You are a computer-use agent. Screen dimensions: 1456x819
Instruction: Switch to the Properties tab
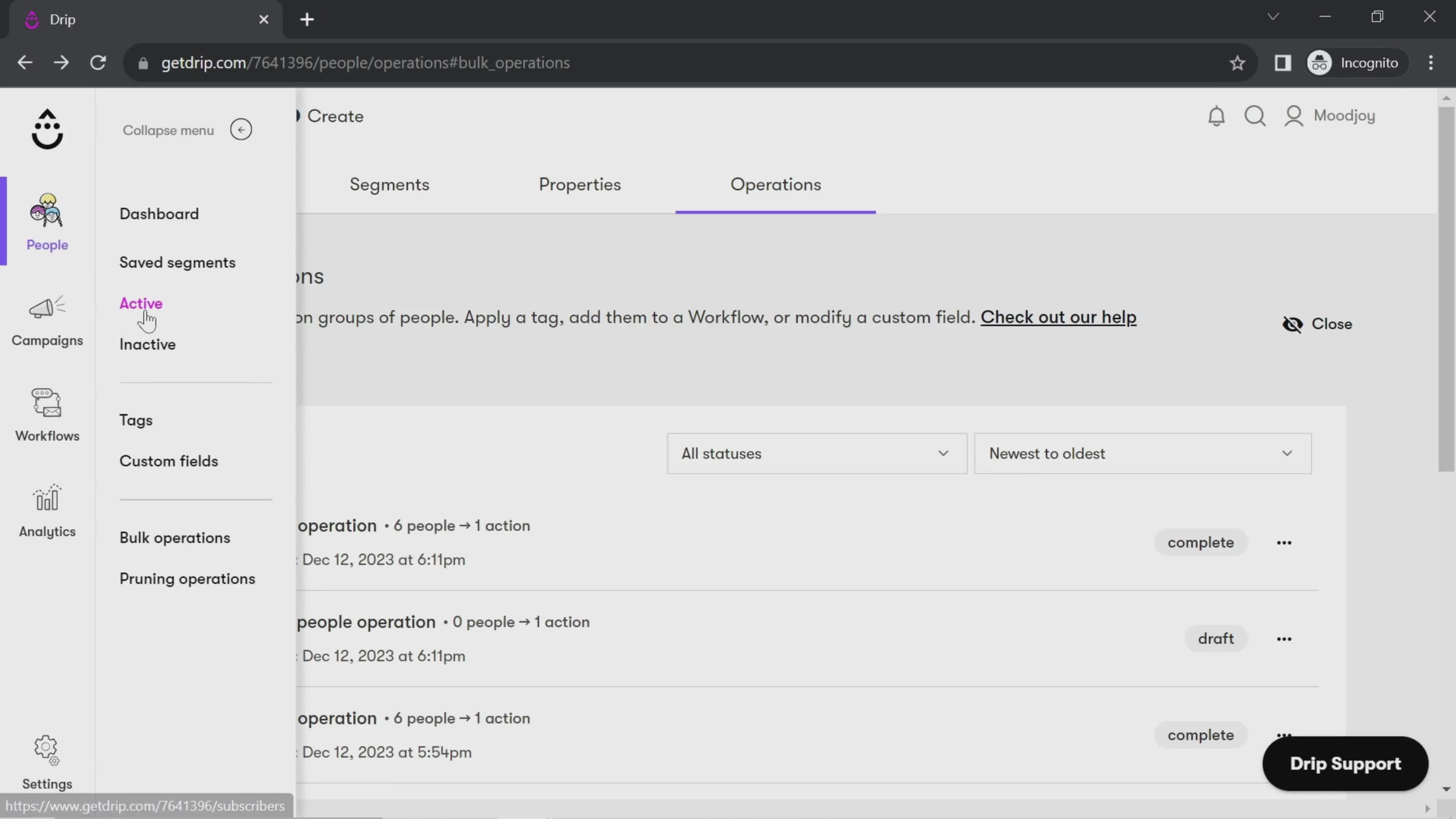tap(579, 185)
